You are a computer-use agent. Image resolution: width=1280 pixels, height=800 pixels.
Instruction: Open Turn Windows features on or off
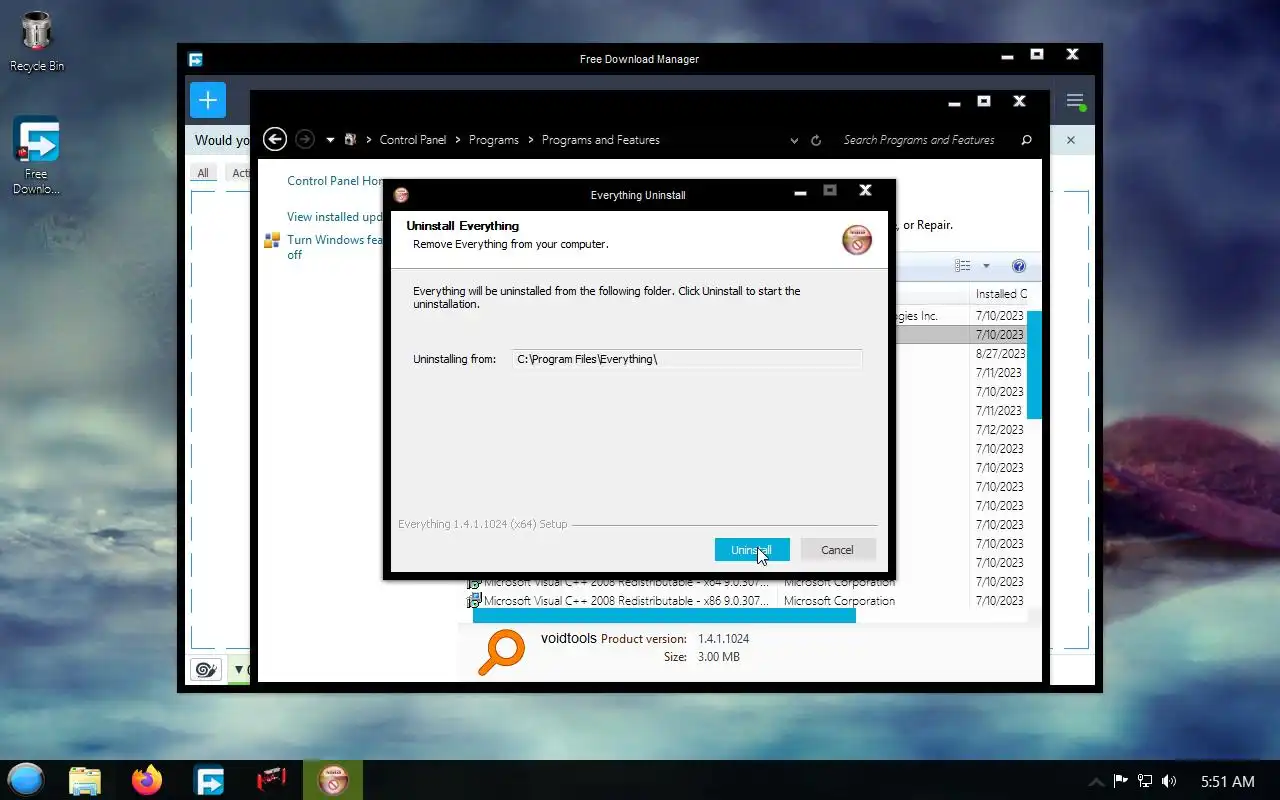tap(335, 247)
